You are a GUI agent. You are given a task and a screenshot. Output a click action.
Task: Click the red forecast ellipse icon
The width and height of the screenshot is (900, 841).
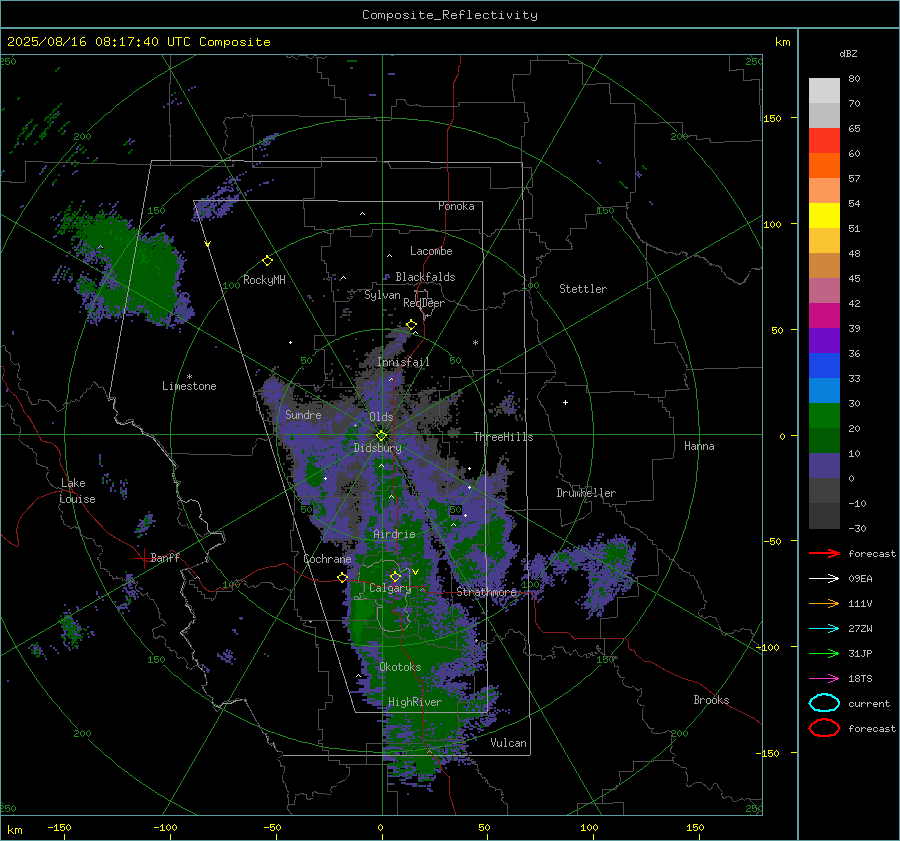click(824, 728)
